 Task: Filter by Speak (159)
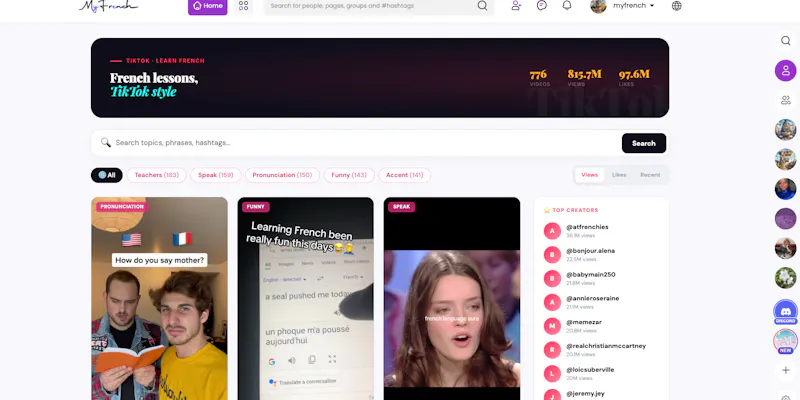tap(216, 175)
